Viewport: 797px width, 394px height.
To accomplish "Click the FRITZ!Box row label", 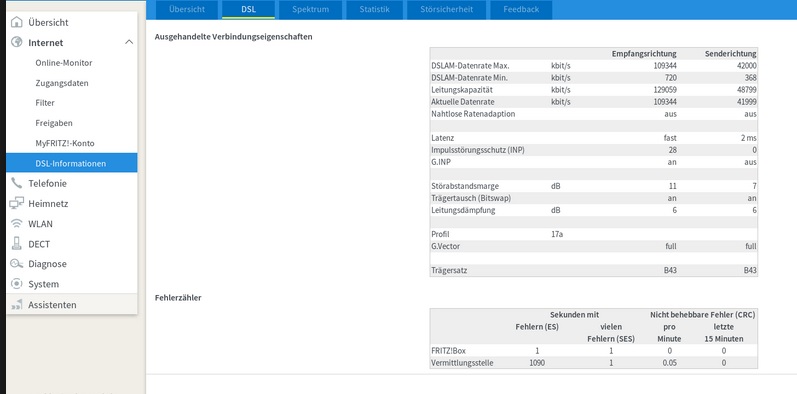I will 448,351.
